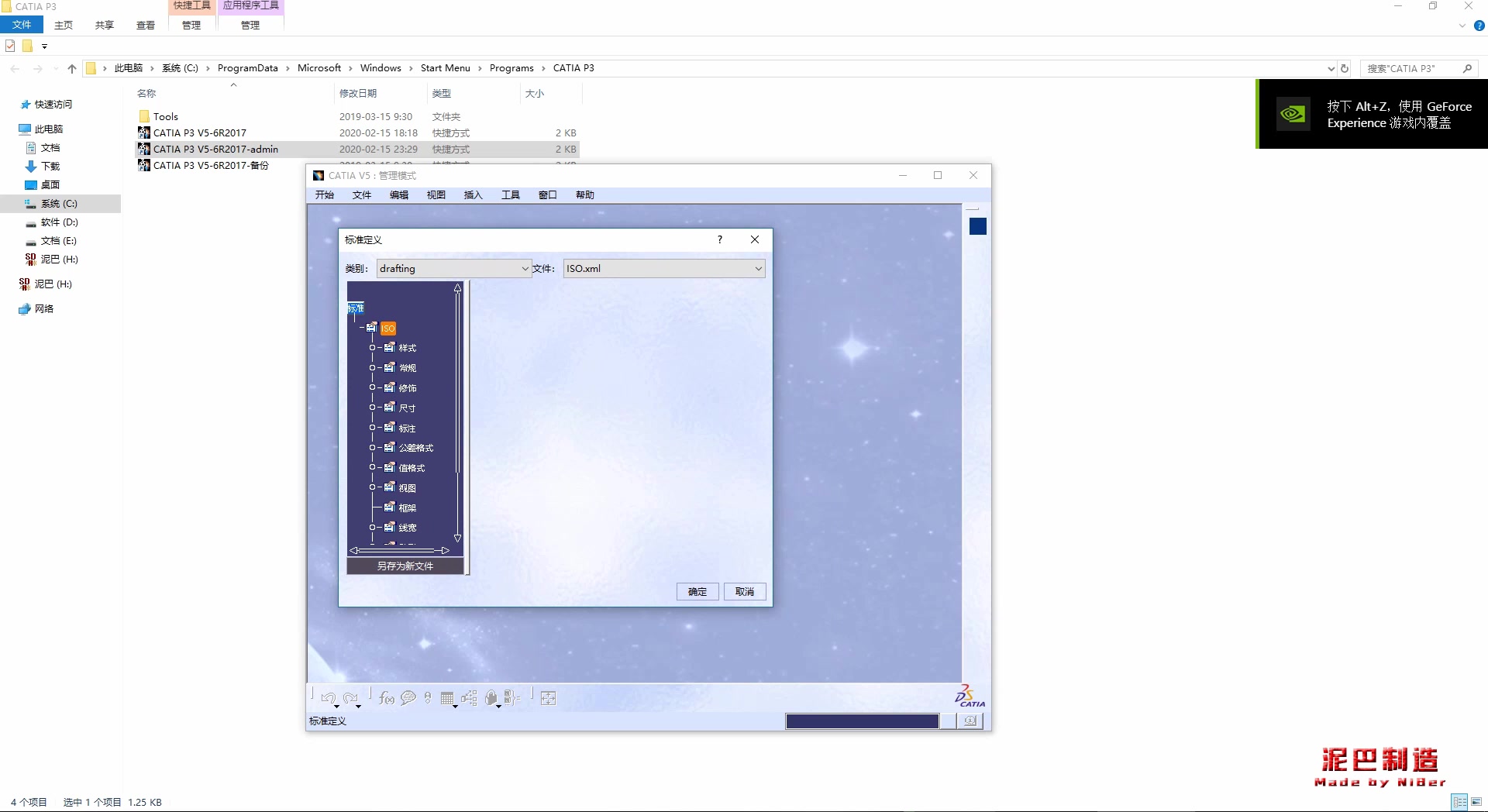Click the Fit All In icon
The image size is (1488, 812).
[548, 698]
